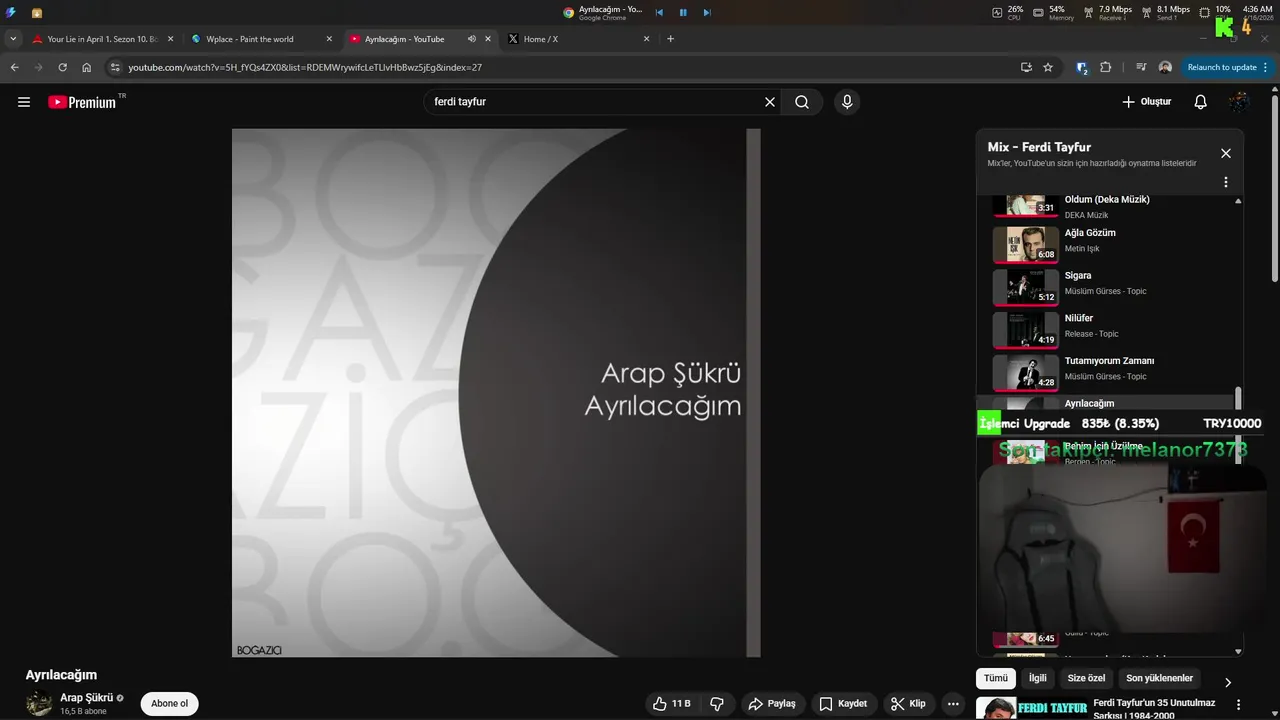Go back in browser history
Image resolution: width=1280 pixels, height=720 pixels.
tap(14, 67)
